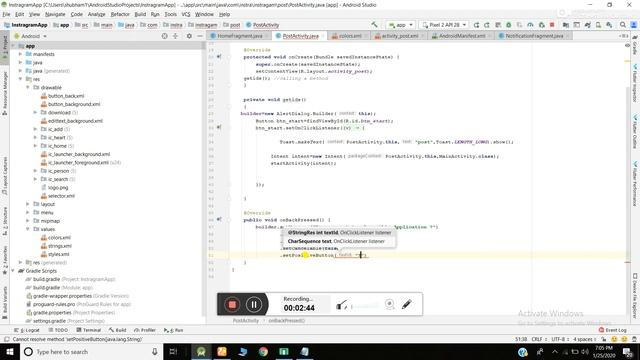Screen dimensions: 640x360
Task: Switch to HomeFragment.java tab
Action: [239, 36]
